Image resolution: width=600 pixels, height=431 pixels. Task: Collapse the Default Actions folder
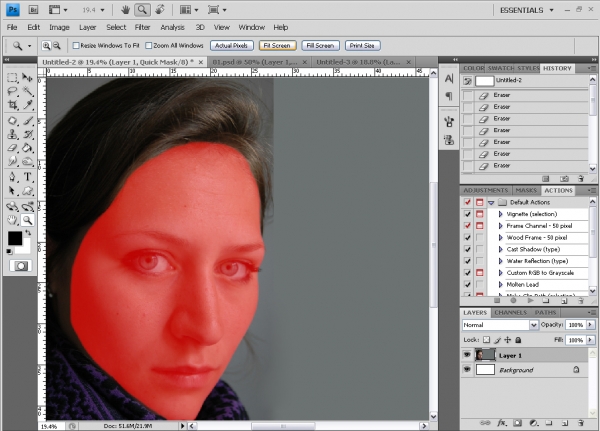click(x=491, y=202)
